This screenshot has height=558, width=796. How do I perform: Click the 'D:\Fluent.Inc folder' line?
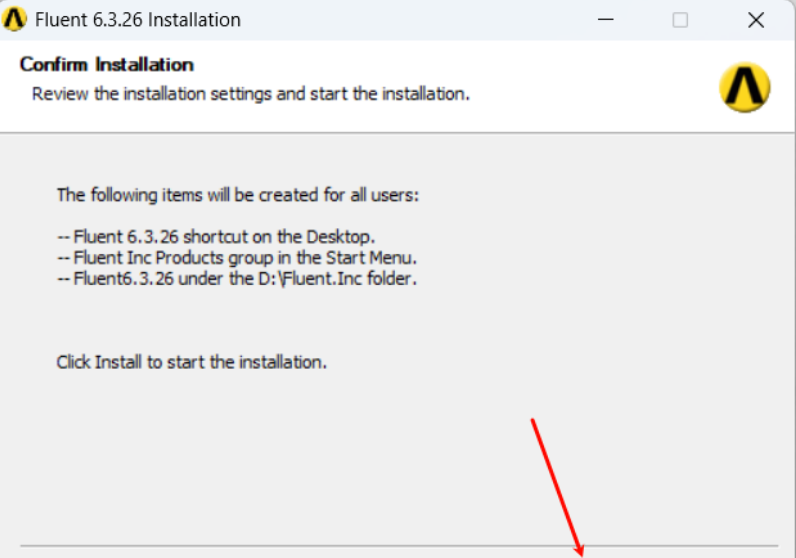click(237, 279)
